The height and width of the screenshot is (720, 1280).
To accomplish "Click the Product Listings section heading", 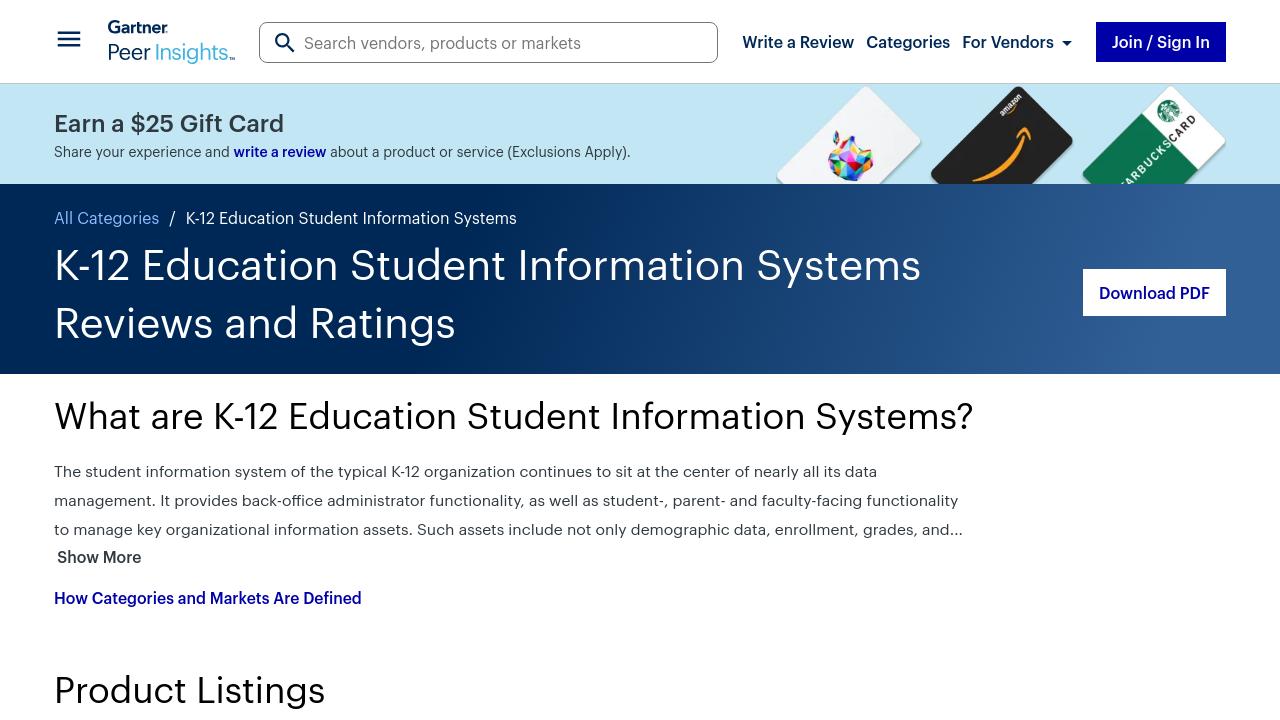I will tap(190, 690).
